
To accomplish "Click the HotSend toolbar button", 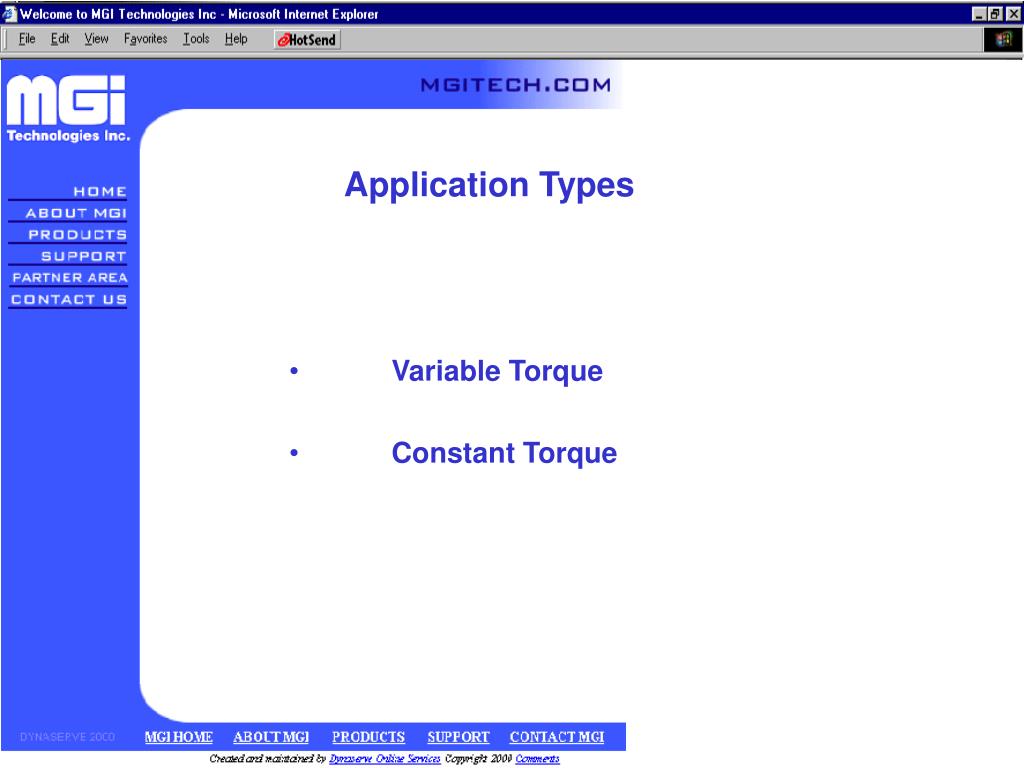I will coord(307,40).
